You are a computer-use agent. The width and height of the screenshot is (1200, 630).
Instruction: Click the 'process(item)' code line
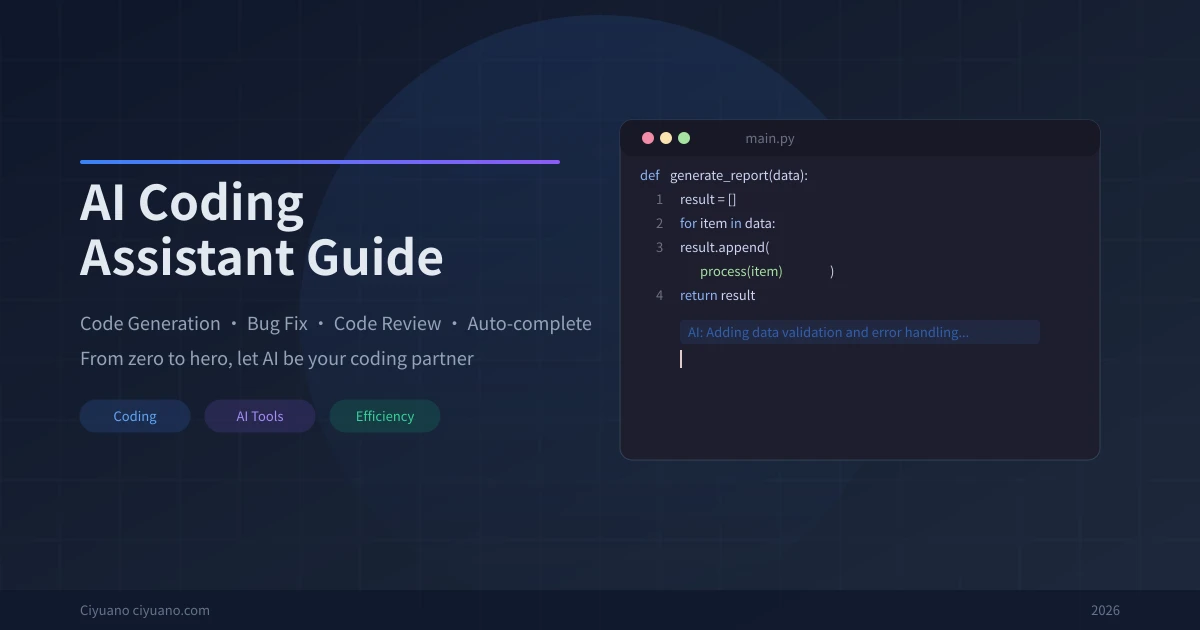741,271
